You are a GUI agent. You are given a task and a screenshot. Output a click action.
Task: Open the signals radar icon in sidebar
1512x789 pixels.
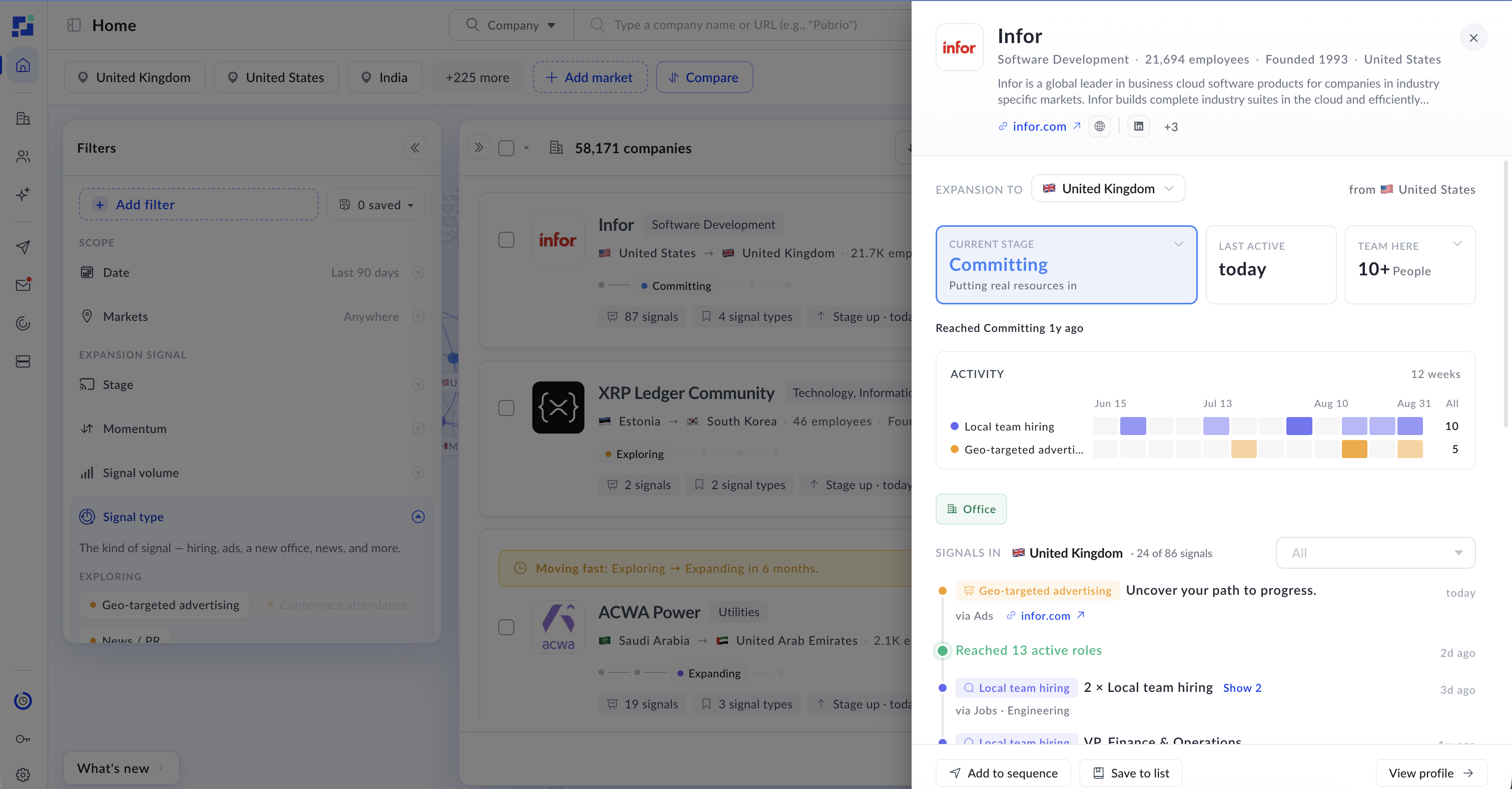pos(23,323)
